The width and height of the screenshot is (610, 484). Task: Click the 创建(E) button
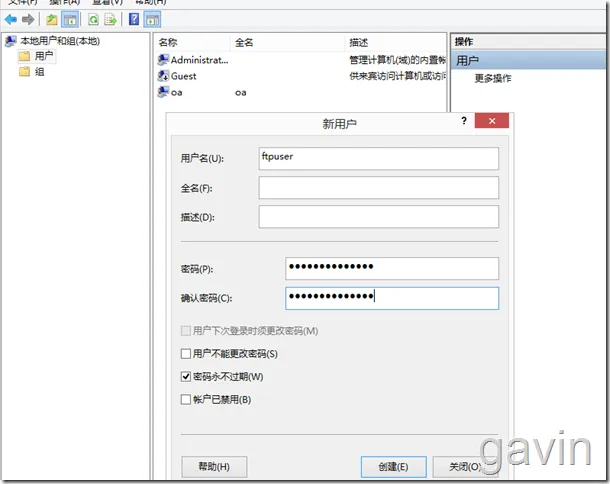point(393,466)
